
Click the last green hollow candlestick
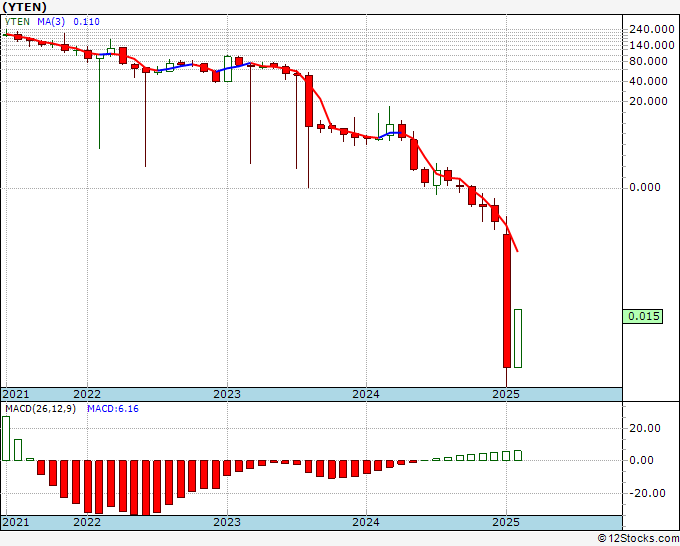(518, 338)
